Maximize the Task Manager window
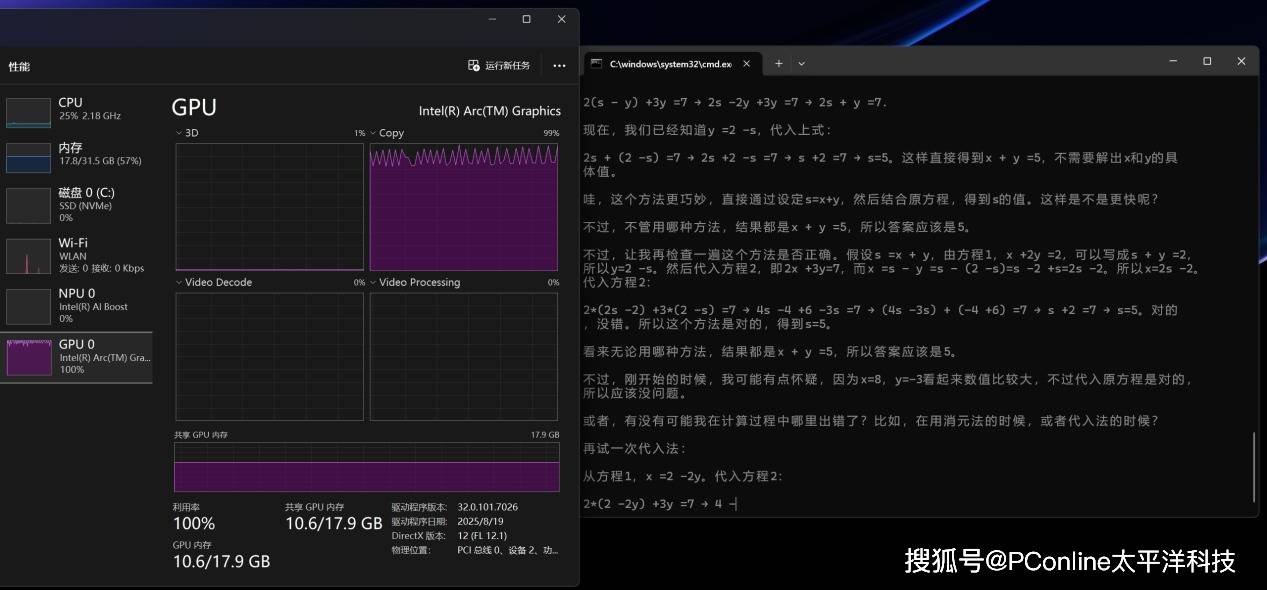Screen dimensions: 1267x590 526,19
